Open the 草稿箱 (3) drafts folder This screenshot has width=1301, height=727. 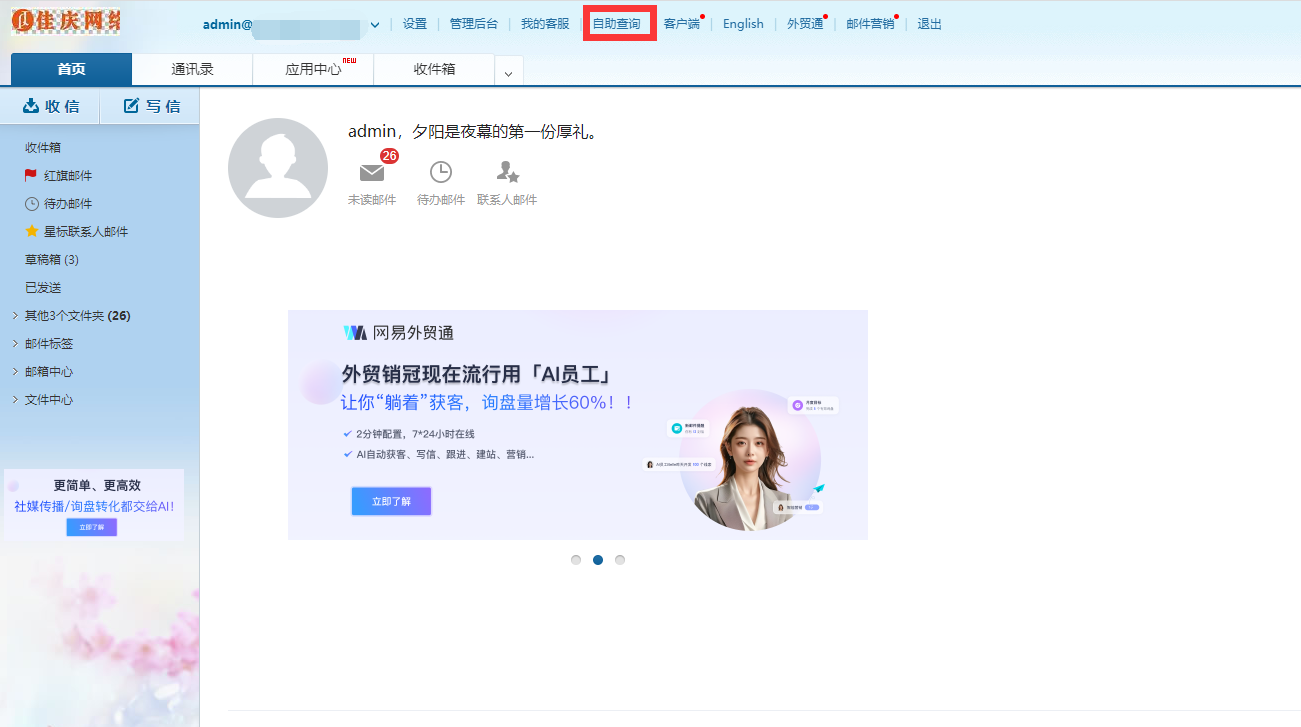[x=52, y=259]
